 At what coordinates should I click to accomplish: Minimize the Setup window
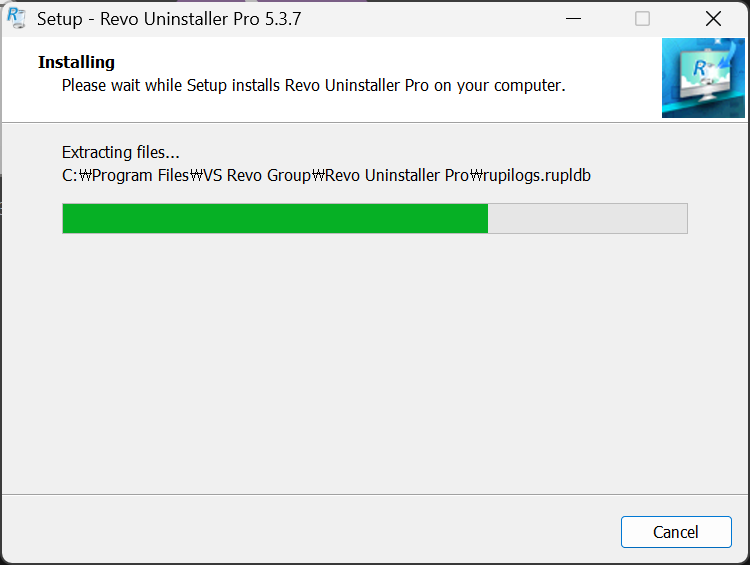coord(573,19)
